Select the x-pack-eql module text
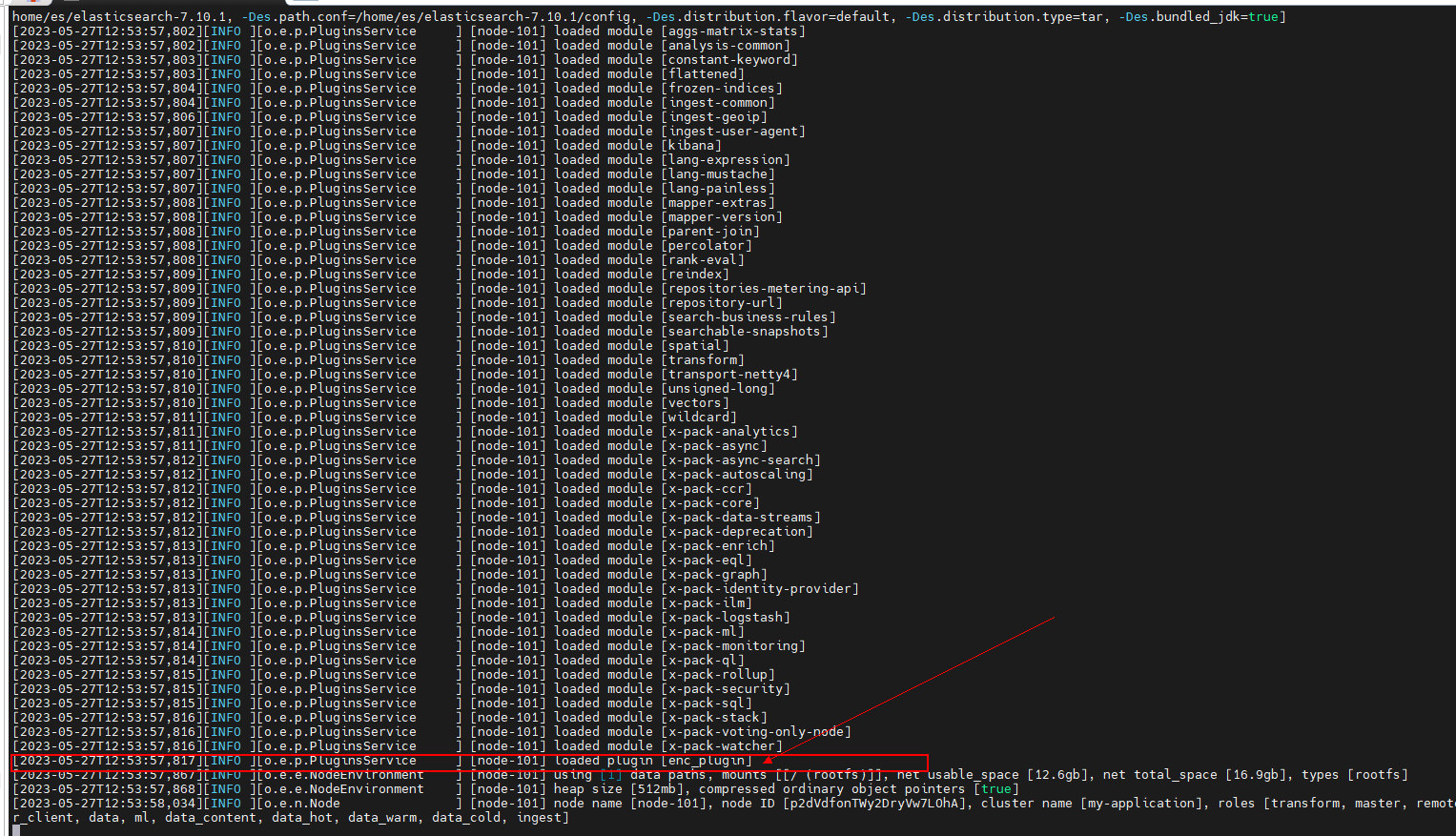Viewport: 1456px width, 836px height. point(707,561)
